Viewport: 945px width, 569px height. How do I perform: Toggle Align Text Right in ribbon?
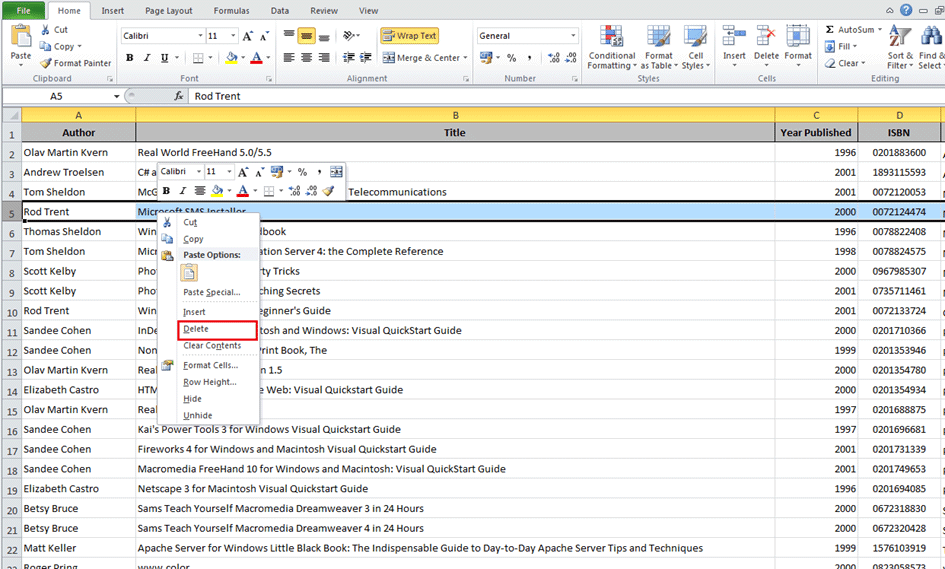tap(324, 58)
